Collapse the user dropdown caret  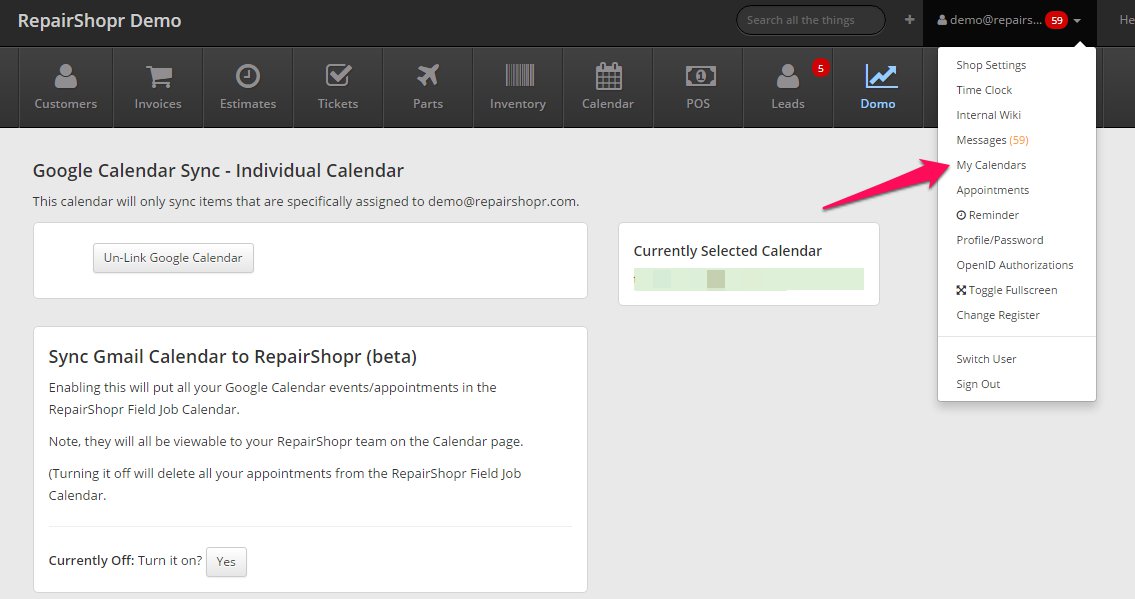pos(1077,21)
